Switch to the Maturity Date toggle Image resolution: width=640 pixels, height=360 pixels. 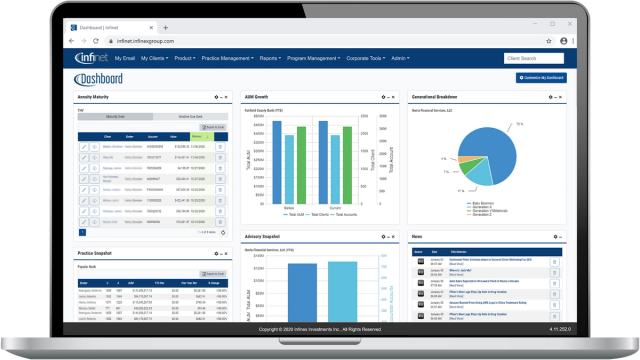click(115, 117)
